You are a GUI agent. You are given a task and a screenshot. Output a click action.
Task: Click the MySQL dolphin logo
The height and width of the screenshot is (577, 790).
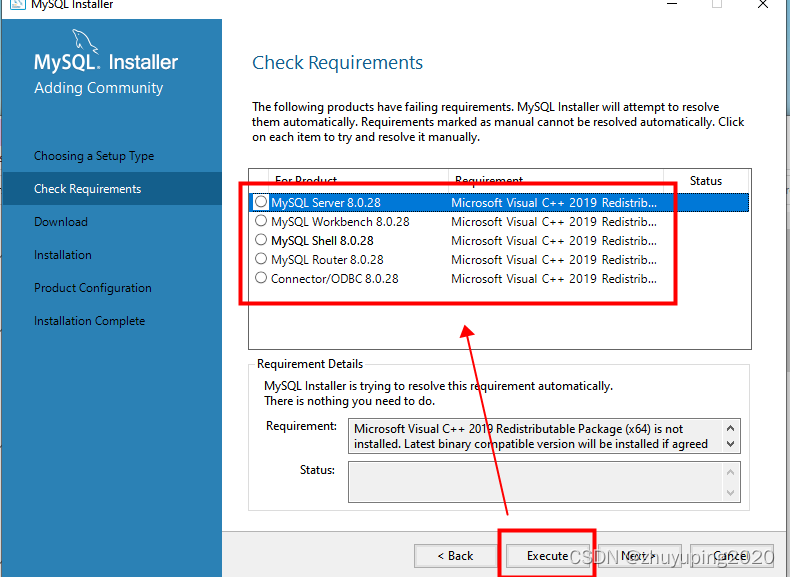(85, 41)
